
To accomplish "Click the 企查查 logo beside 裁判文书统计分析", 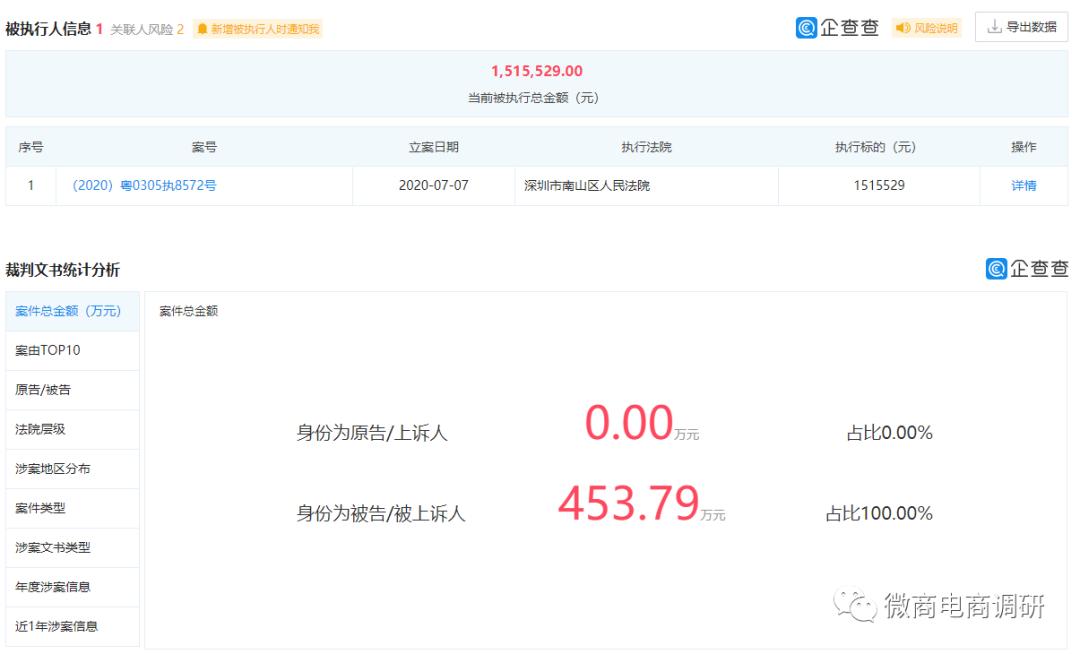I will pos(1027,268).
